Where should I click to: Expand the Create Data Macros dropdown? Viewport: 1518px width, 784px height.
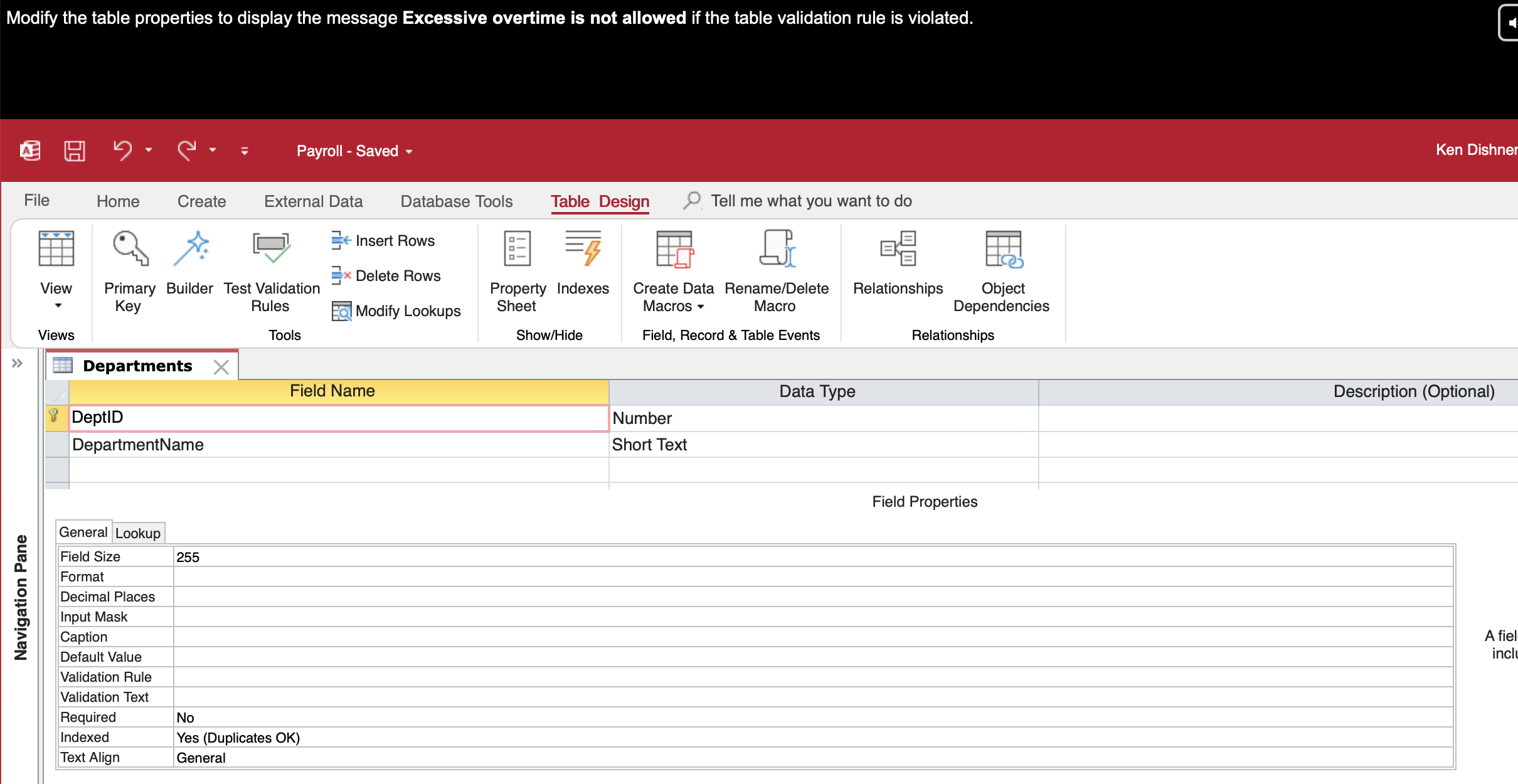[702, 307]
